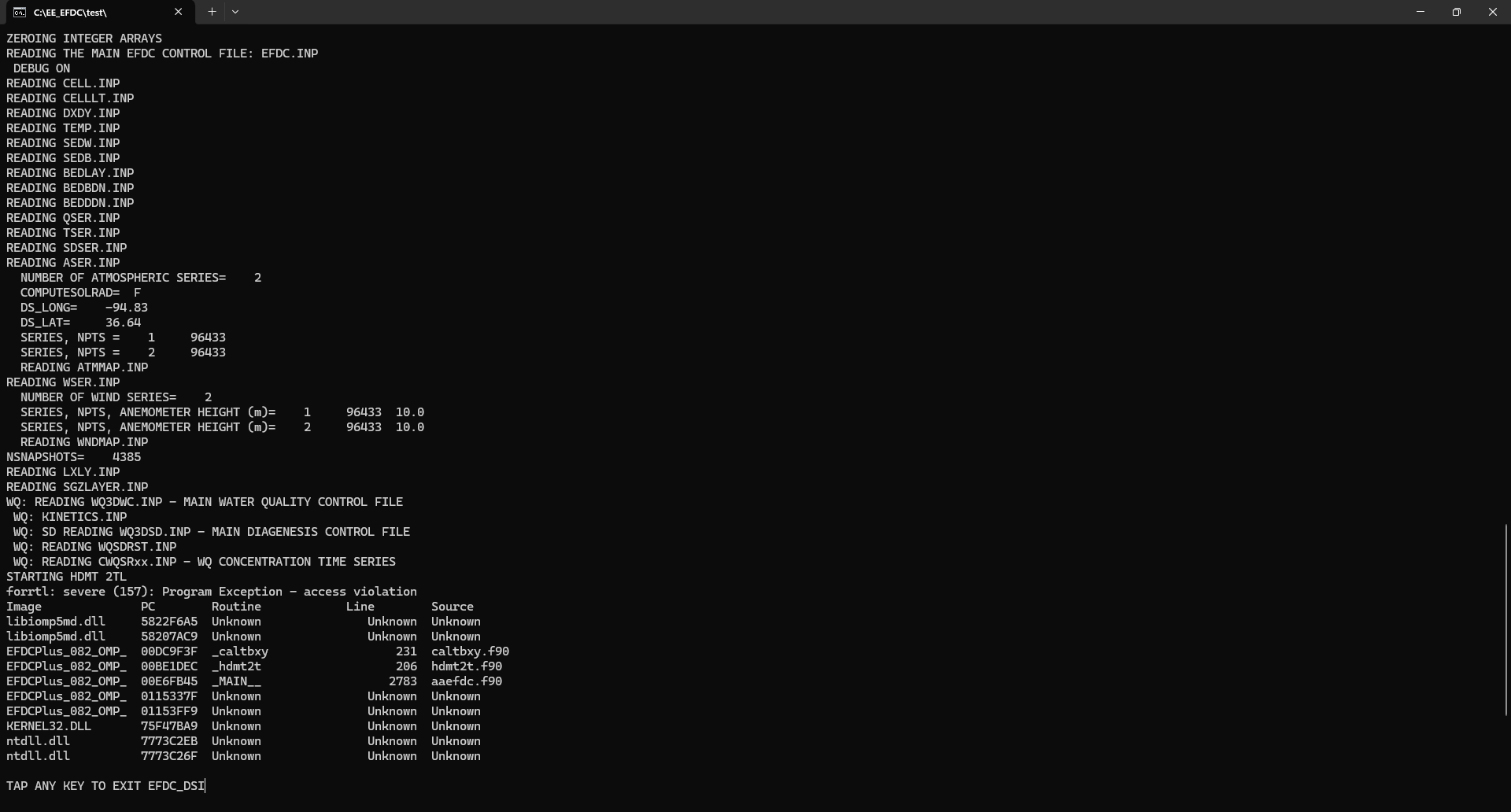Click 'forrtl: severe (157)' error line
The height and width of the screenshot is (812, 1511).
coord(212,592)
